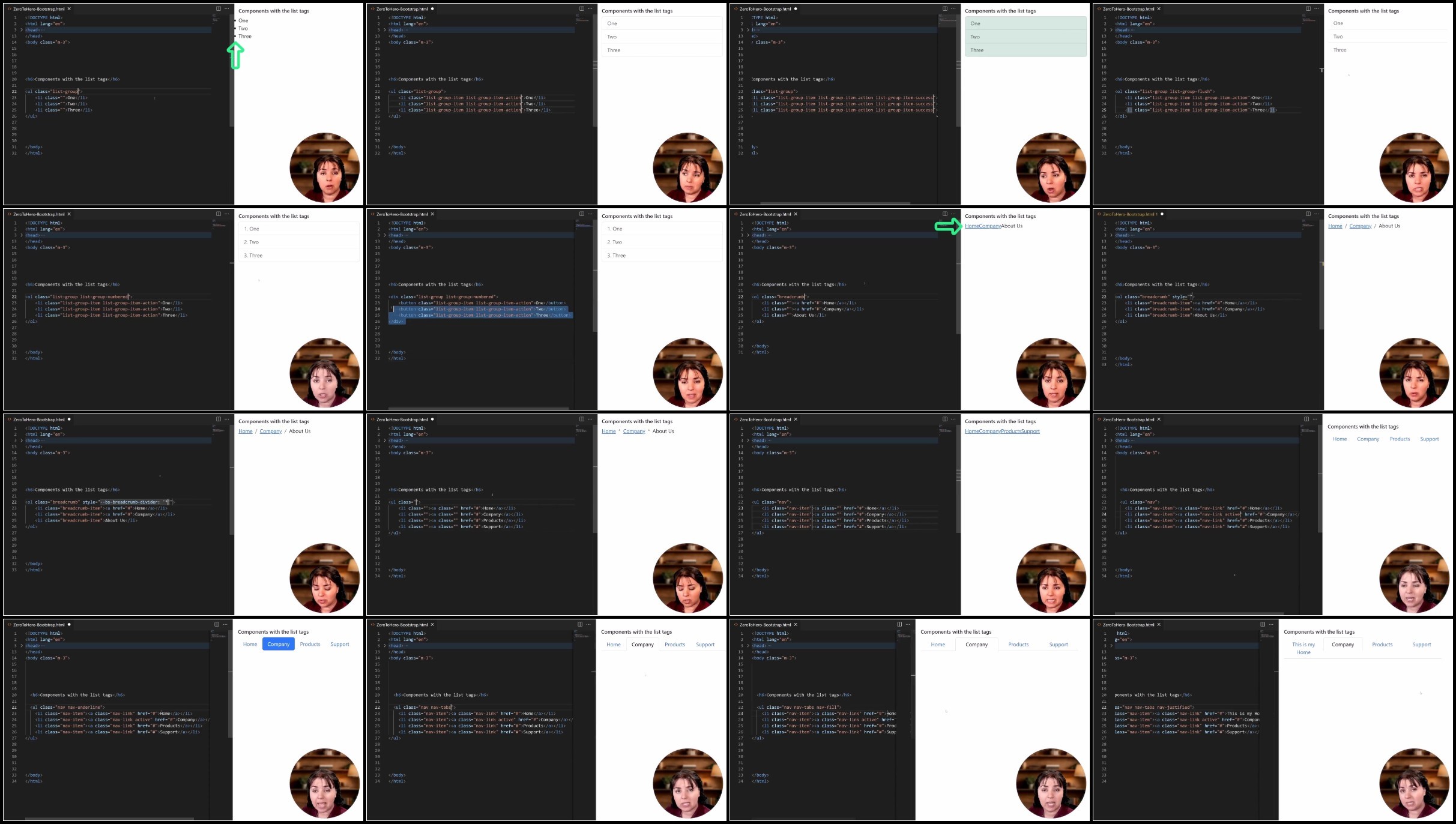This screenshot has height=824, width=1456.
Task: Open more actions in list-group-flush frame
Action: [x=1316, y=9]
